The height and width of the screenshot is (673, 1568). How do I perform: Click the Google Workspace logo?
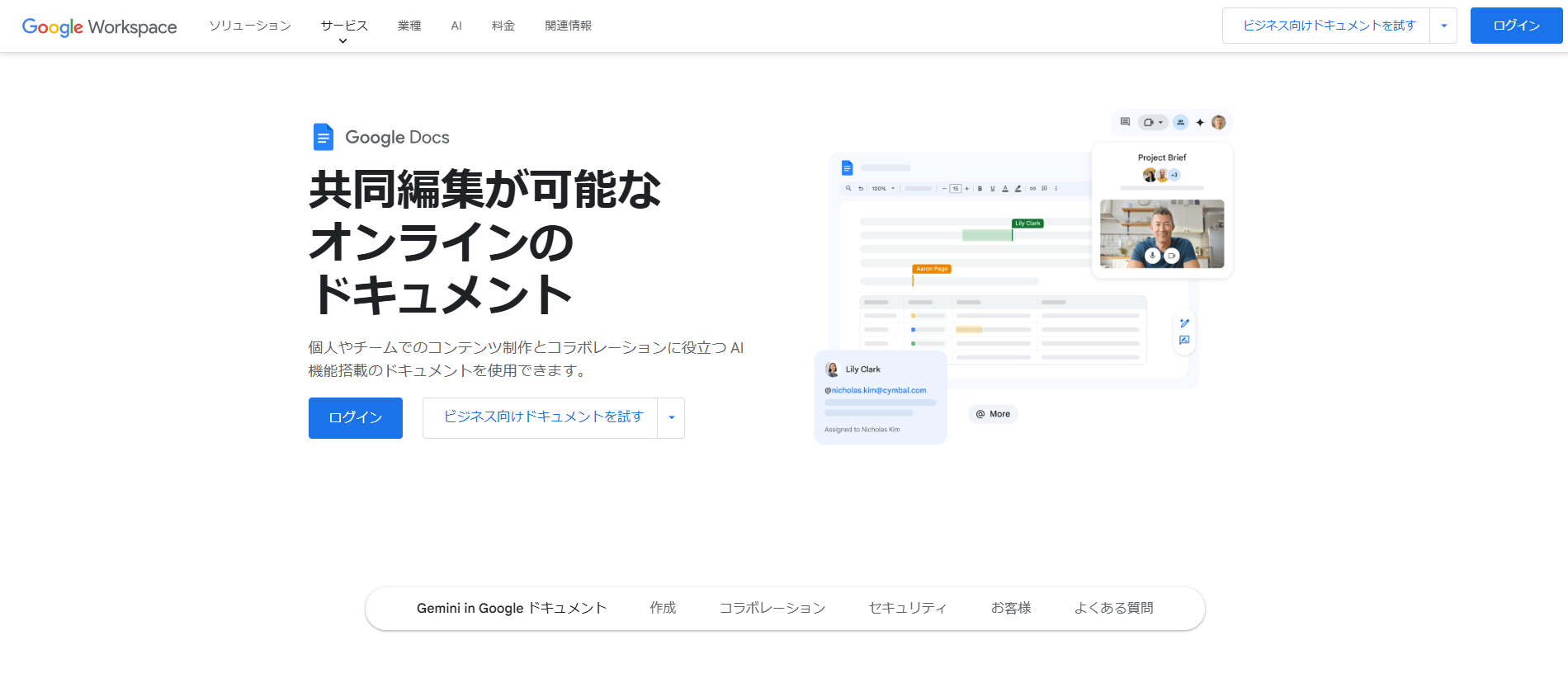tap(99, 26)
